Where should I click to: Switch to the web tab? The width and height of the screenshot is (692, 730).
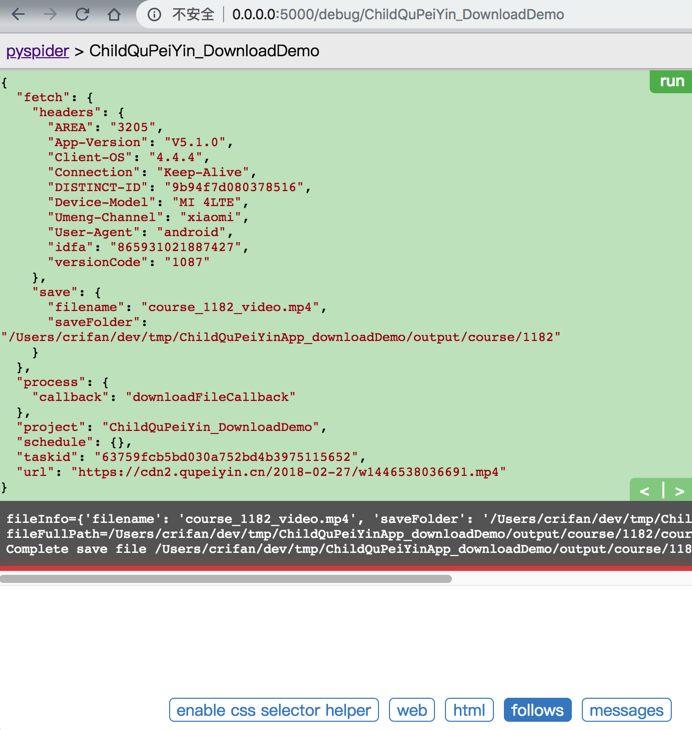(412, 710)
